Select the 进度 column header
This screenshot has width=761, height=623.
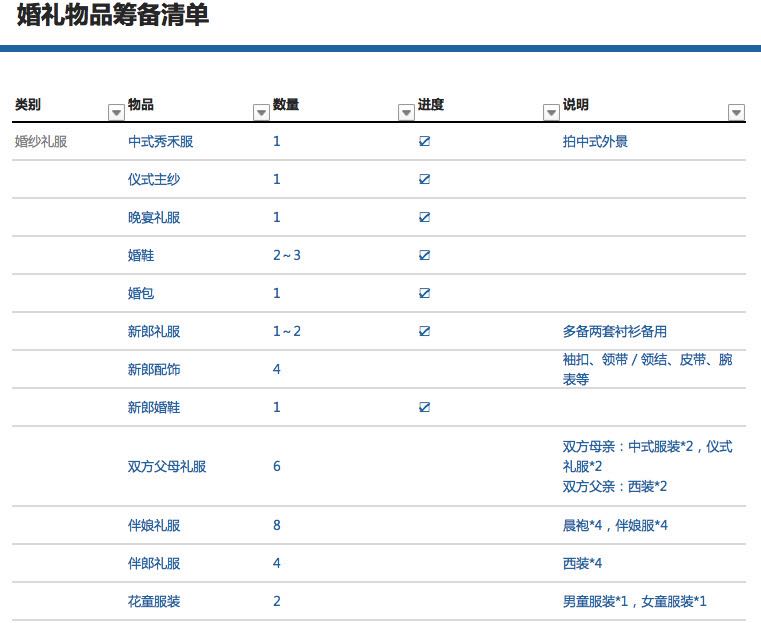click(430, 104)
